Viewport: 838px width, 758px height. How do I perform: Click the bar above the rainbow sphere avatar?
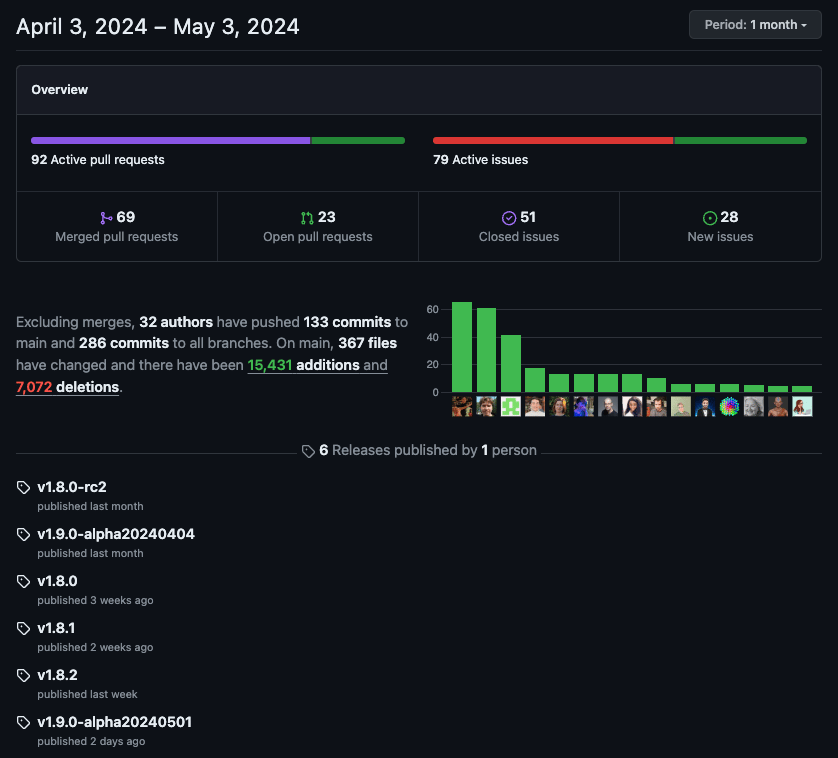click(x=730, y=388)
